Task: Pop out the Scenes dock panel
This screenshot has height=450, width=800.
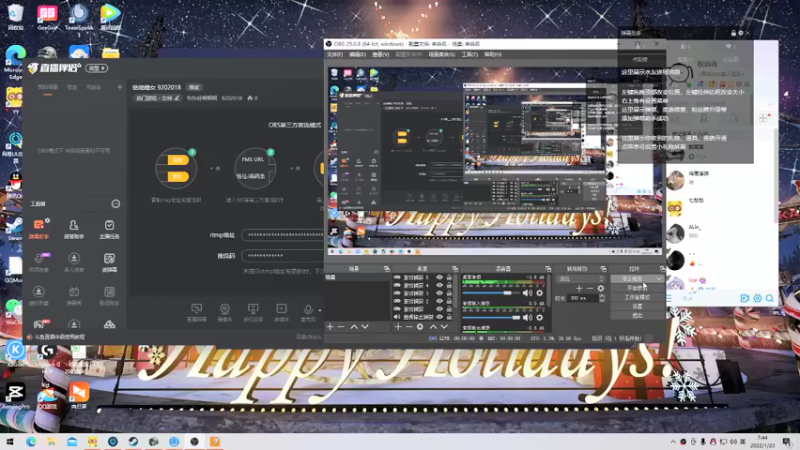Action: (387, 269)
